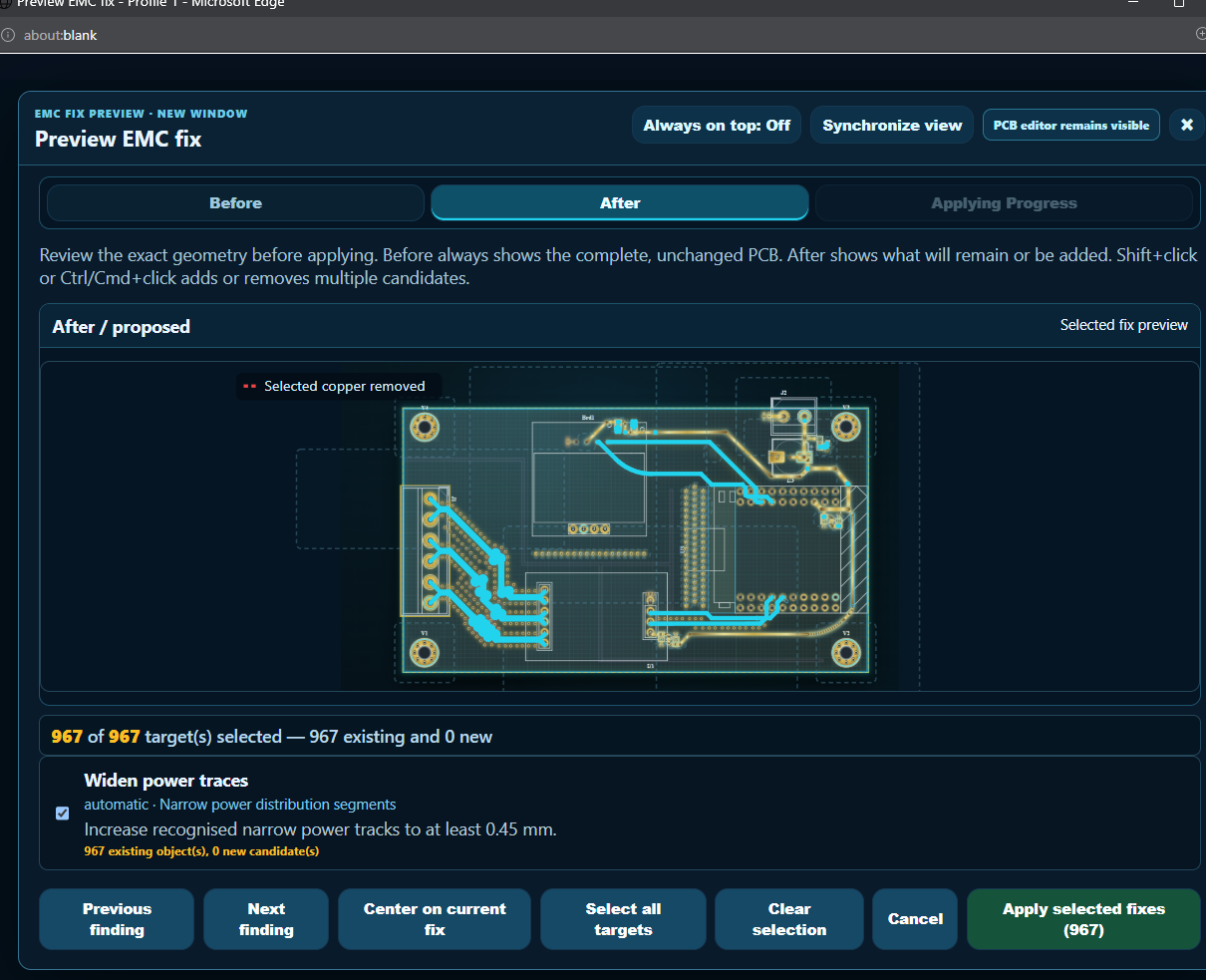Click the V3 mounting hole on PCB

point(846,428)
